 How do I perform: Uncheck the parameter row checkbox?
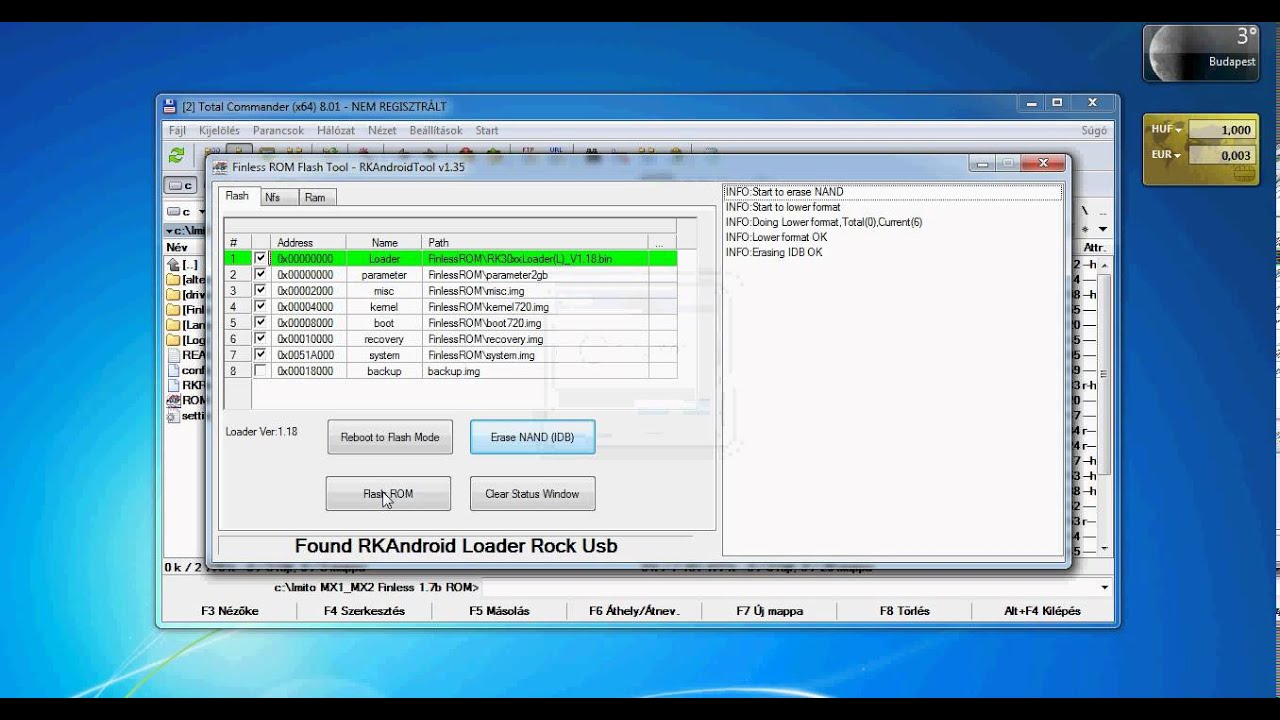(261, 274)
